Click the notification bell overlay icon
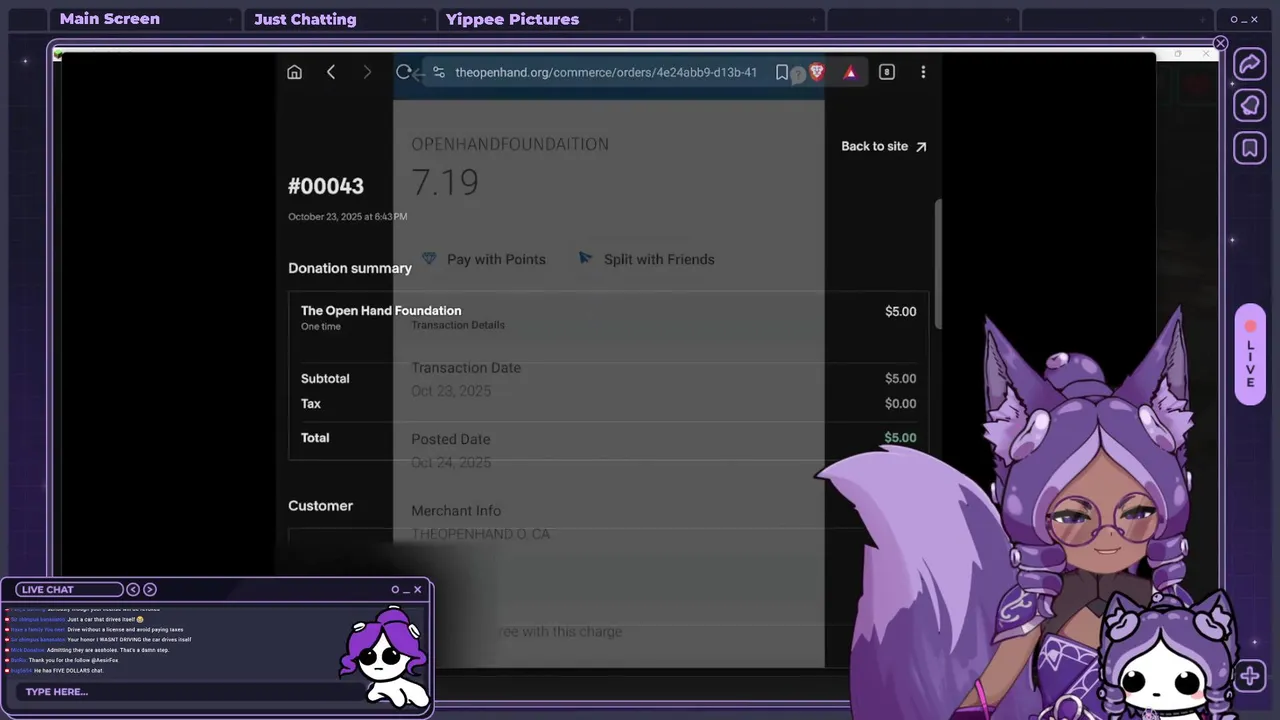Image resolution: width=1280 pixels, height=720 pixels. pos(1250,106)
